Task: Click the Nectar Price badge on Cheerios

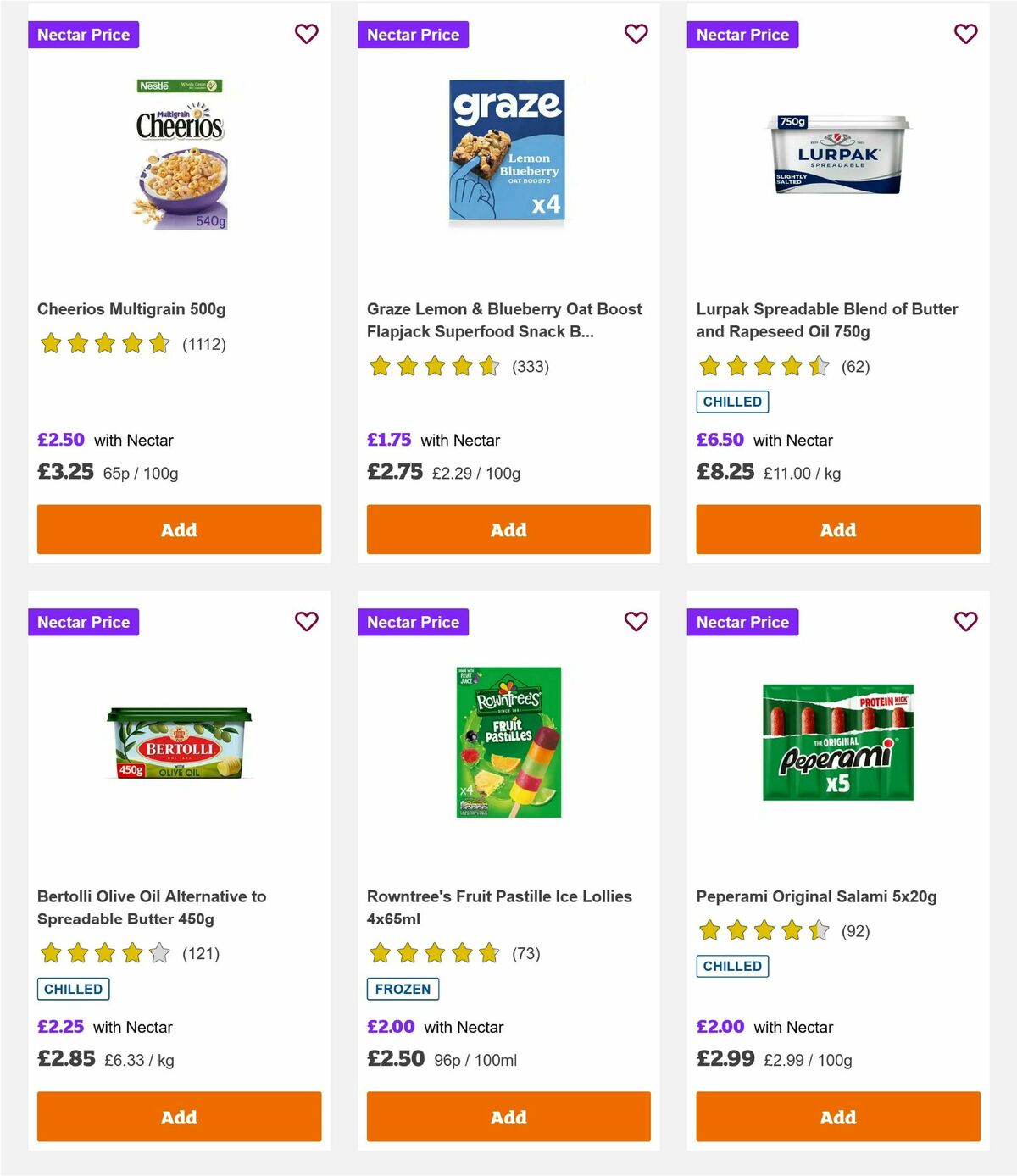Action: pos(84,35)
